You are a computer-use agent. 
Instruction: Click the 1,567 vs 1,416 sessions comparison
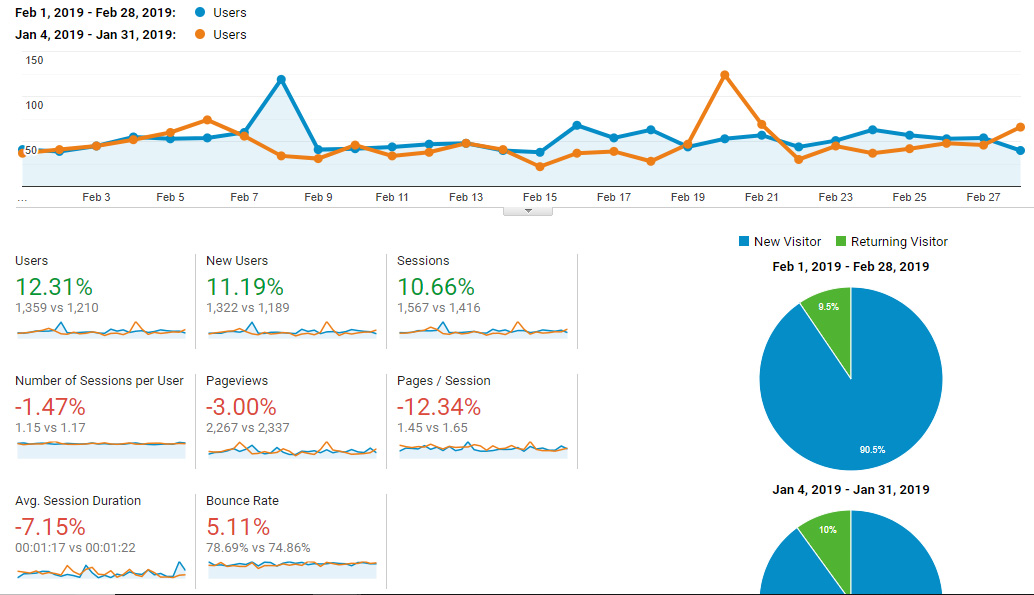point(439,307)
